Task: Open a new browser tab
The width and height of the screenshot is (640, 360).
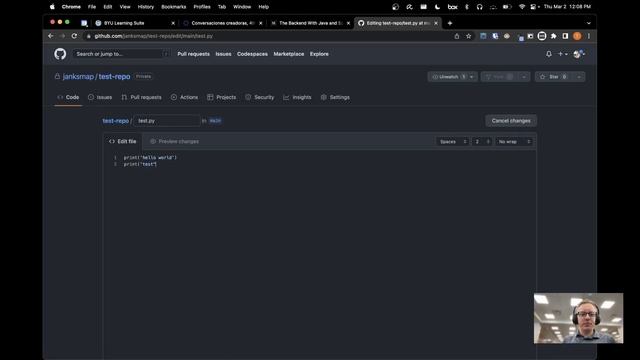Action: [450, 23]
